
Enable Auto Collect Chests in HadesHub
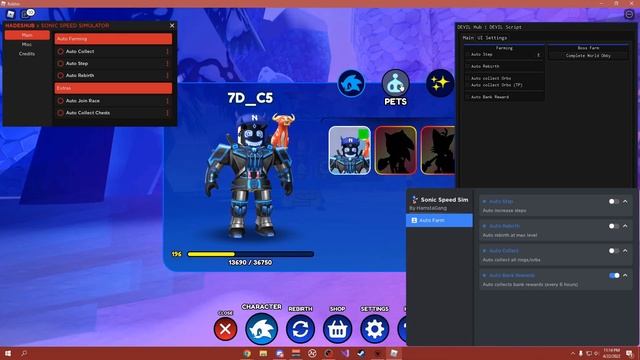pyautogui.click(x=60, y=113)
